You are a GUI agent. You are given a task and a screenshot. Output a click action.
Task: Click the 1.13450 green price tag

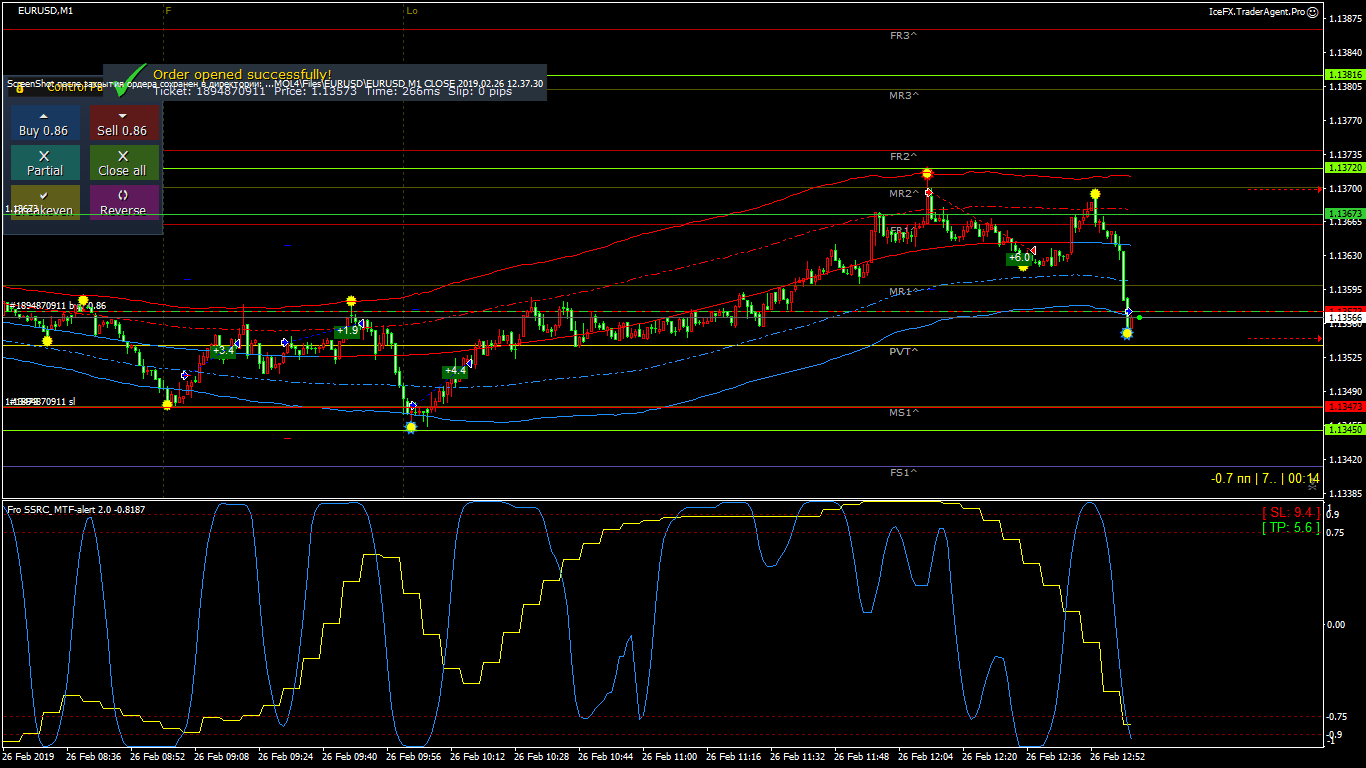[x=1344, y=430]
